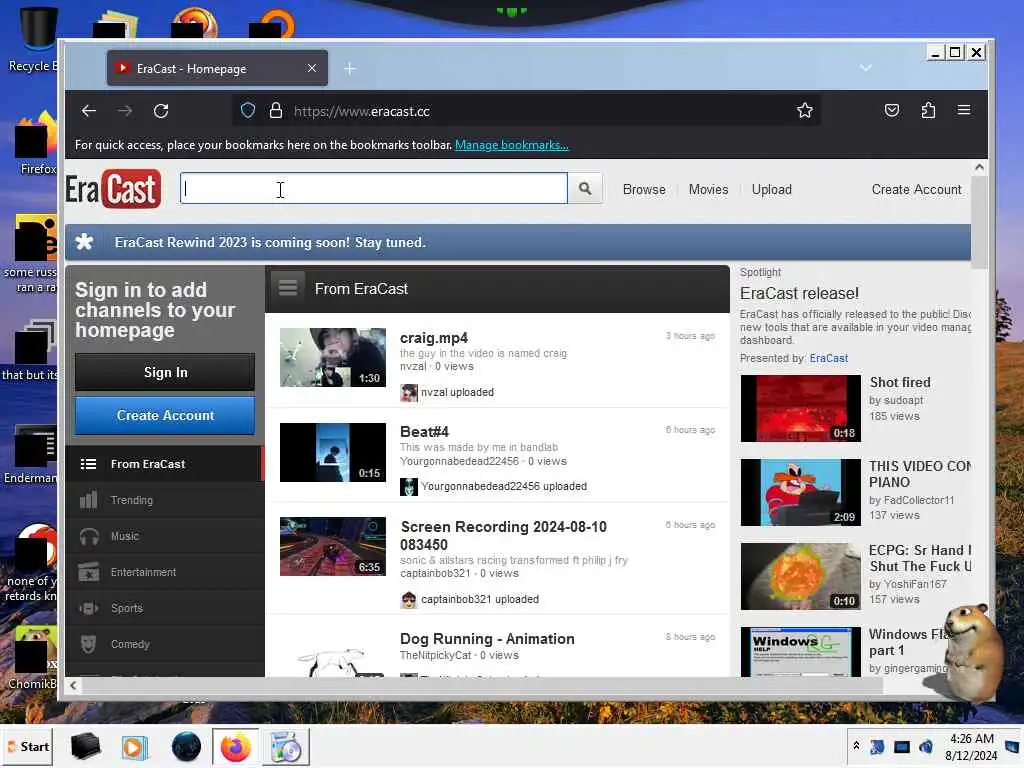
Task: Click the magnifier search button
Action: (585, 189)
